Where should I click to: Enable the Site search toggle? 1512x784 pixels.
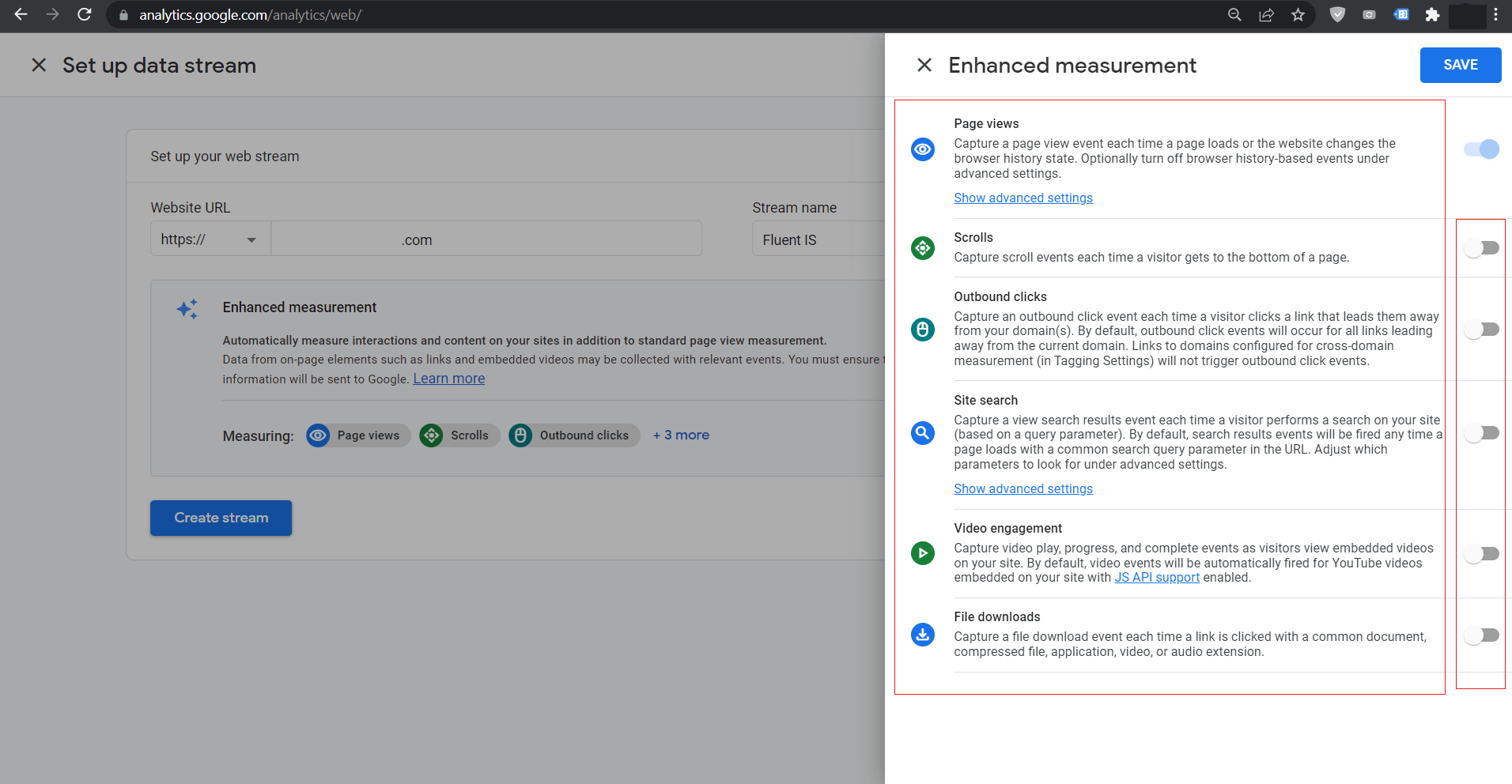point(1481,433)
